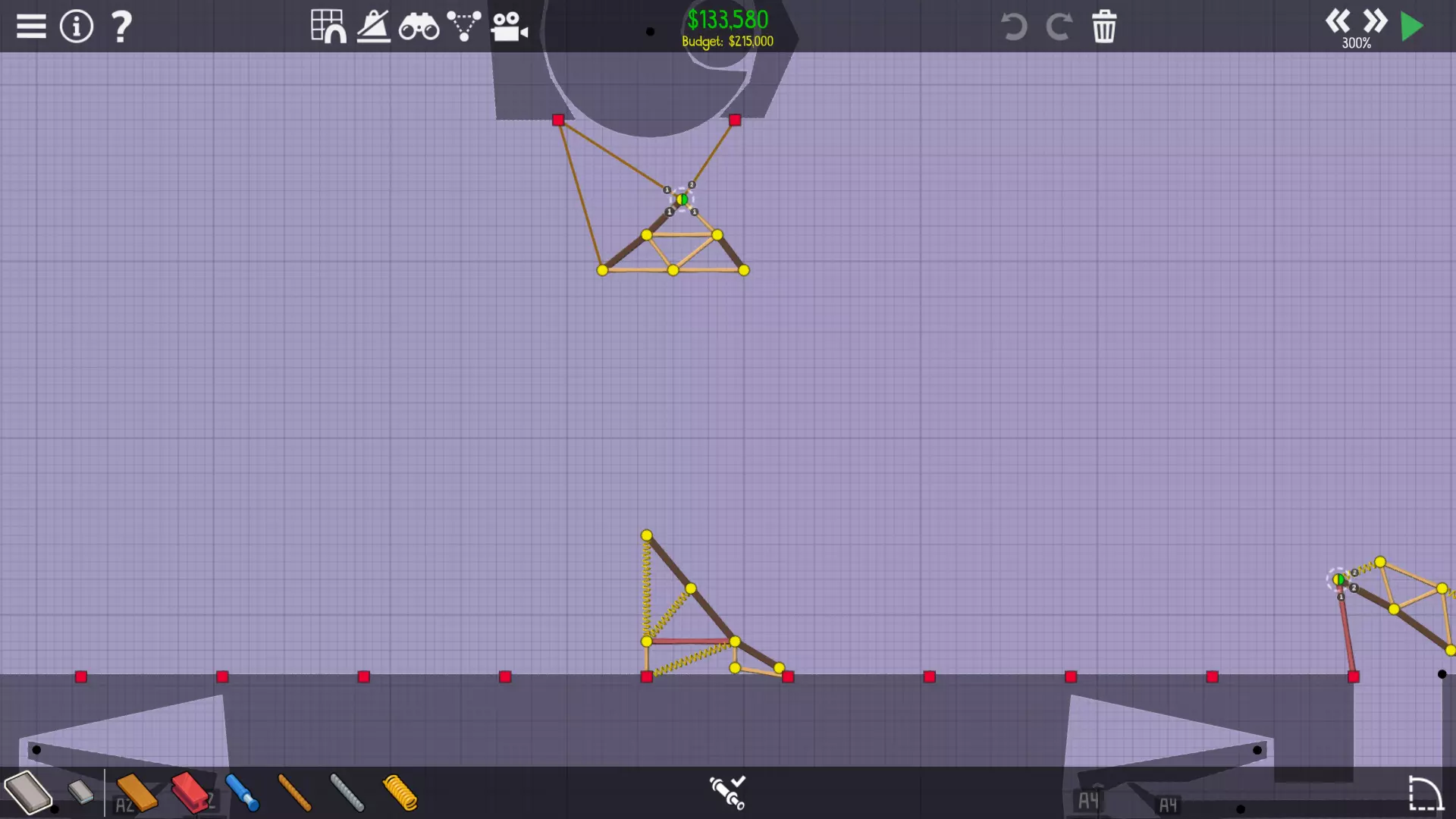Select the wood plank material
Screen dimensions: 1456x819
pos(136,792)
